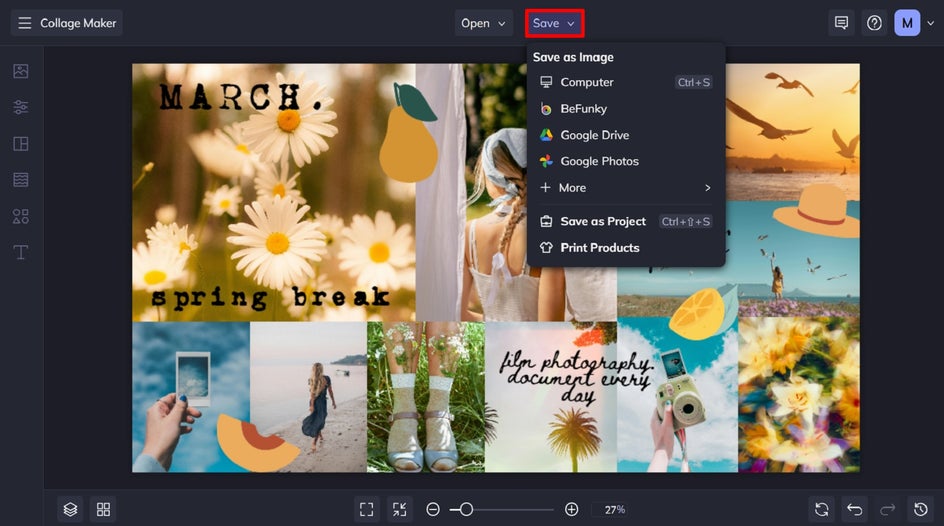The width and height of the screenshot is (944, 526).
Task: Save image to Computer
Action: (626, 82)
